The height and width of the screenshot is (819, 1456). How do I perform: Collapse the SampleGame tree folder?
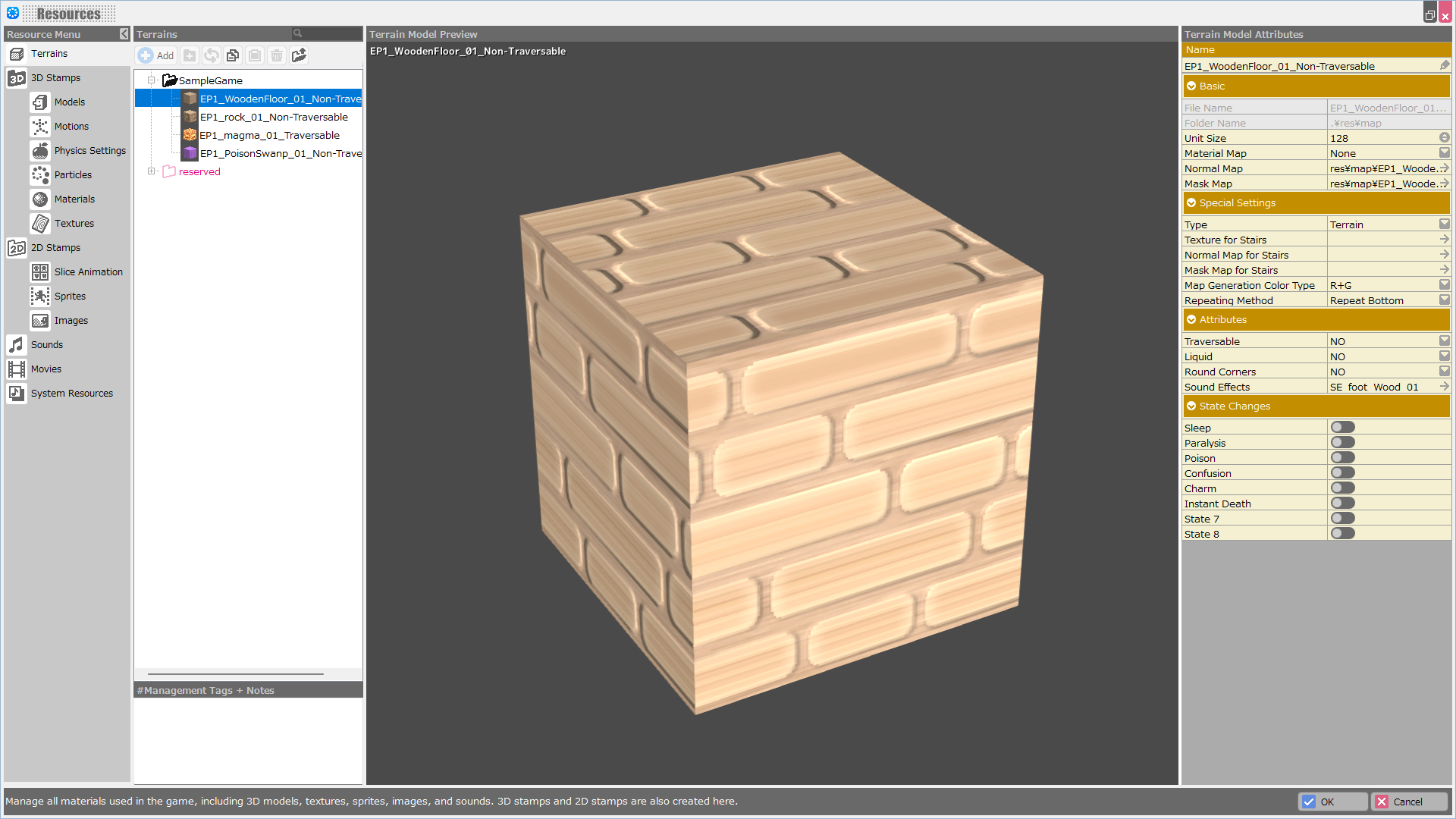coord(152,80)
